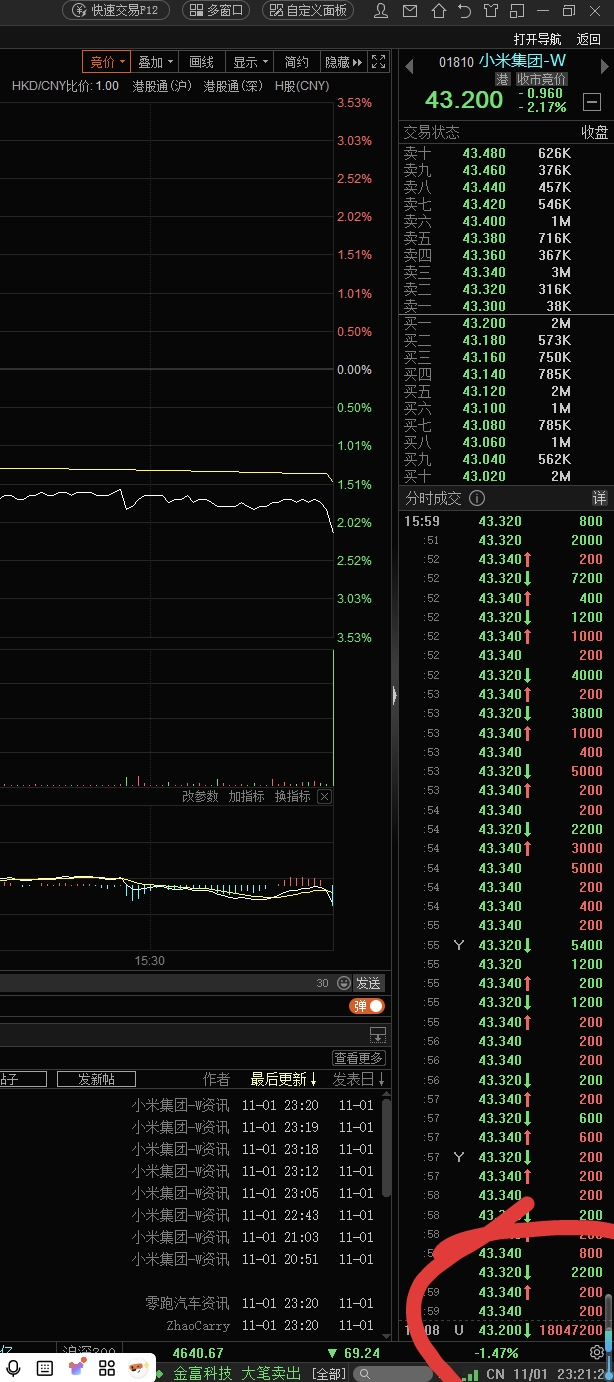Open the 叠加 overlay dropdown

(156, 62)
